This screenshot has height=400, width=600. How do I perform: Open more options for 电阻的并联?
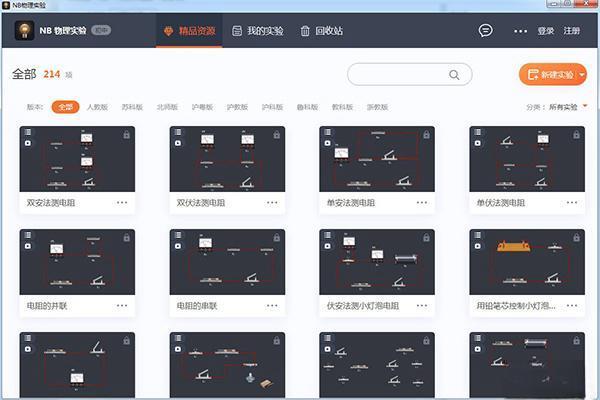point(122,305)
